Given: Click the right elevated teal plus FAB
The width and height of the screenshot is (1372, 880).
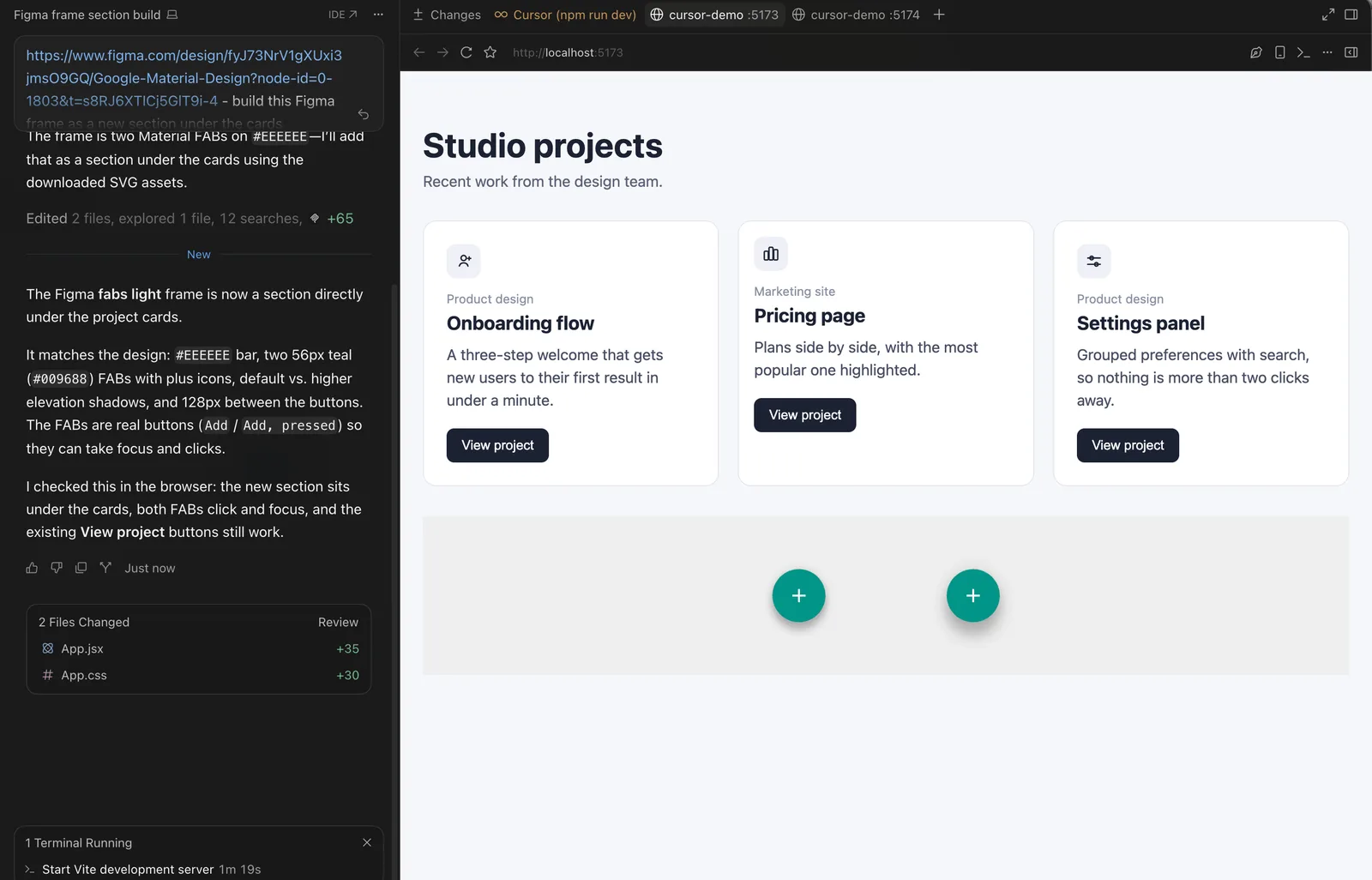Looking at the screenshot, I should tap(972, 595).
